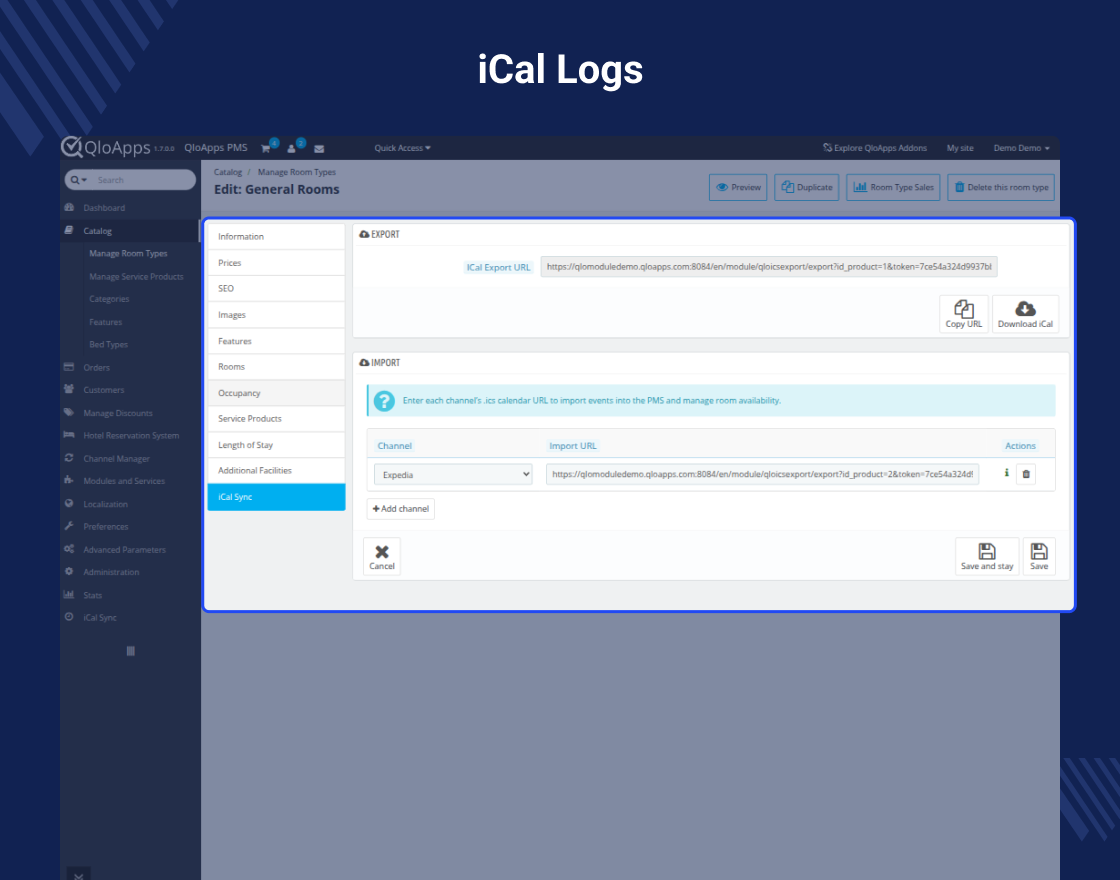The height and width of the screenshot is (880, 1120).
Task: Click the QloApps PMS shop name
Action: pos(216,148)
